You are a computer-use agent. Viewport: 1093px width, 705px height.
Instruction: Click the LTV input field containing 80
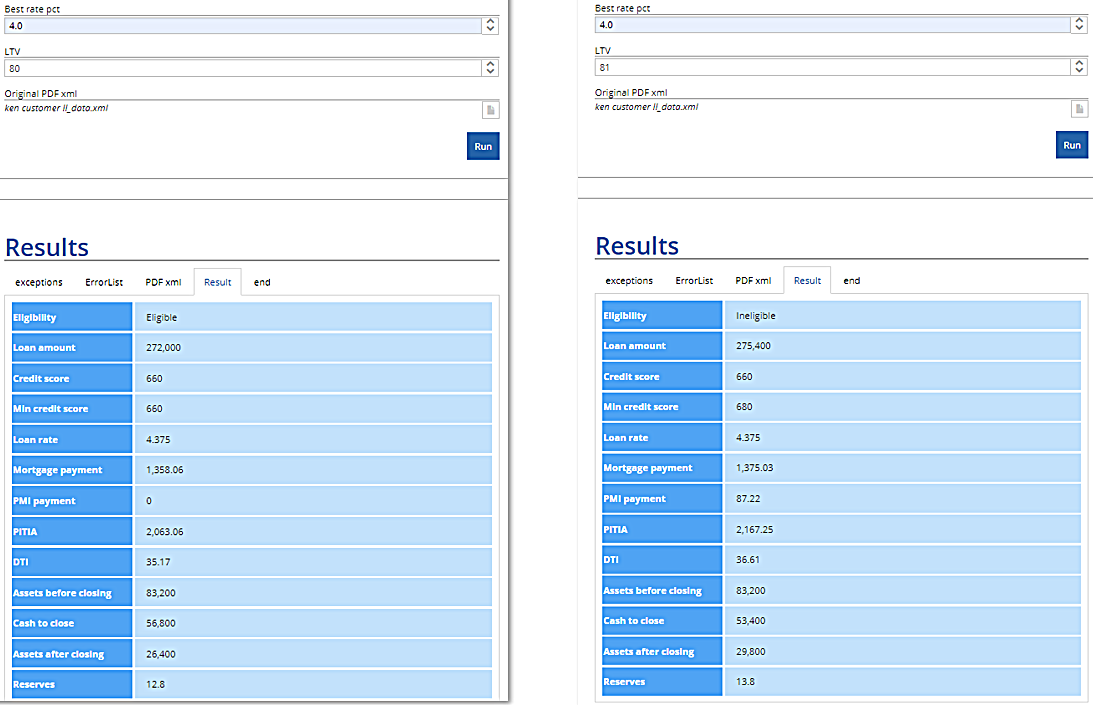pos(240,68)
